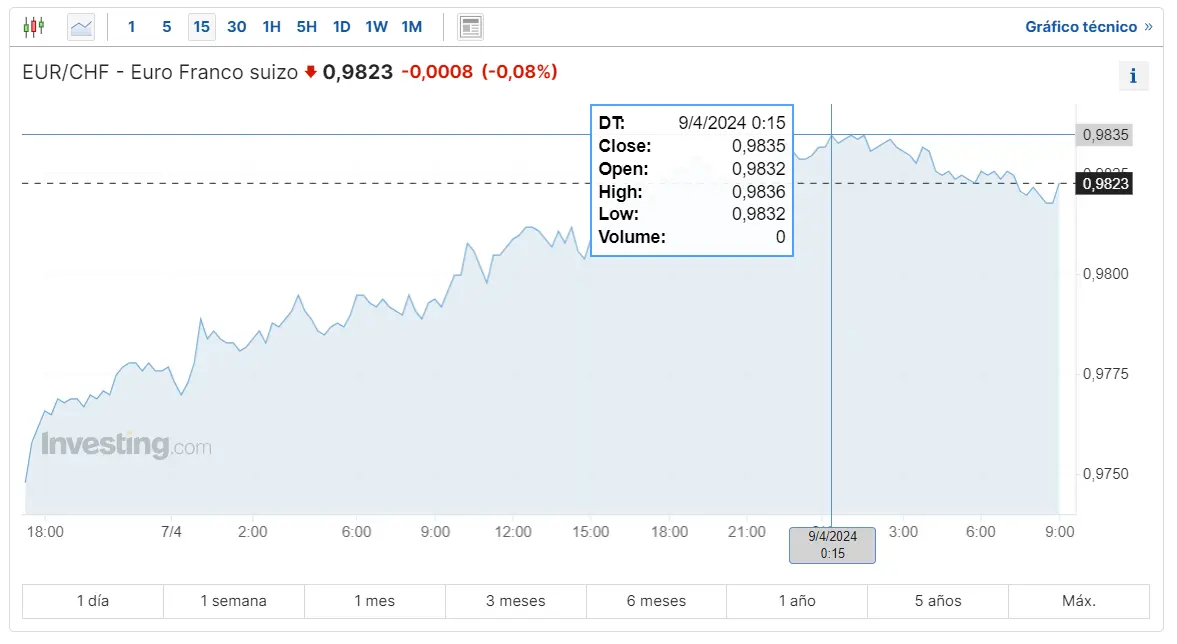Show the 1 semana range
1177x644 pixels.
click(x=233, y=601)
